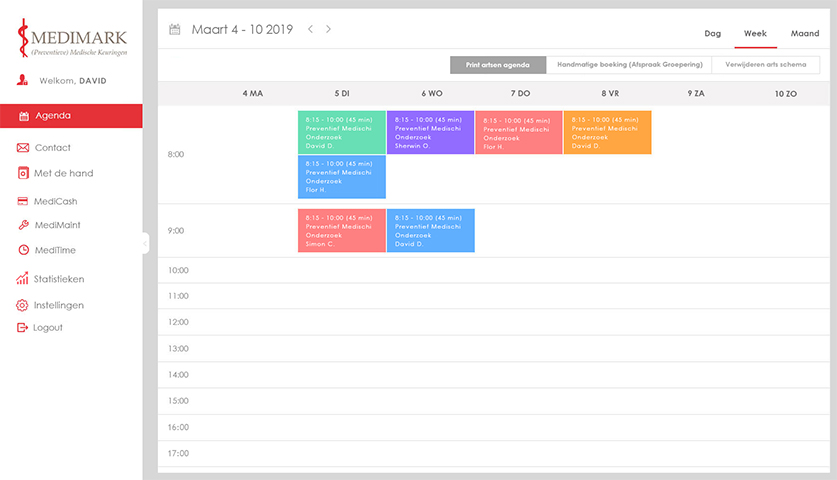Click the Agenda calendar icon in sidebar

(24, 116)
